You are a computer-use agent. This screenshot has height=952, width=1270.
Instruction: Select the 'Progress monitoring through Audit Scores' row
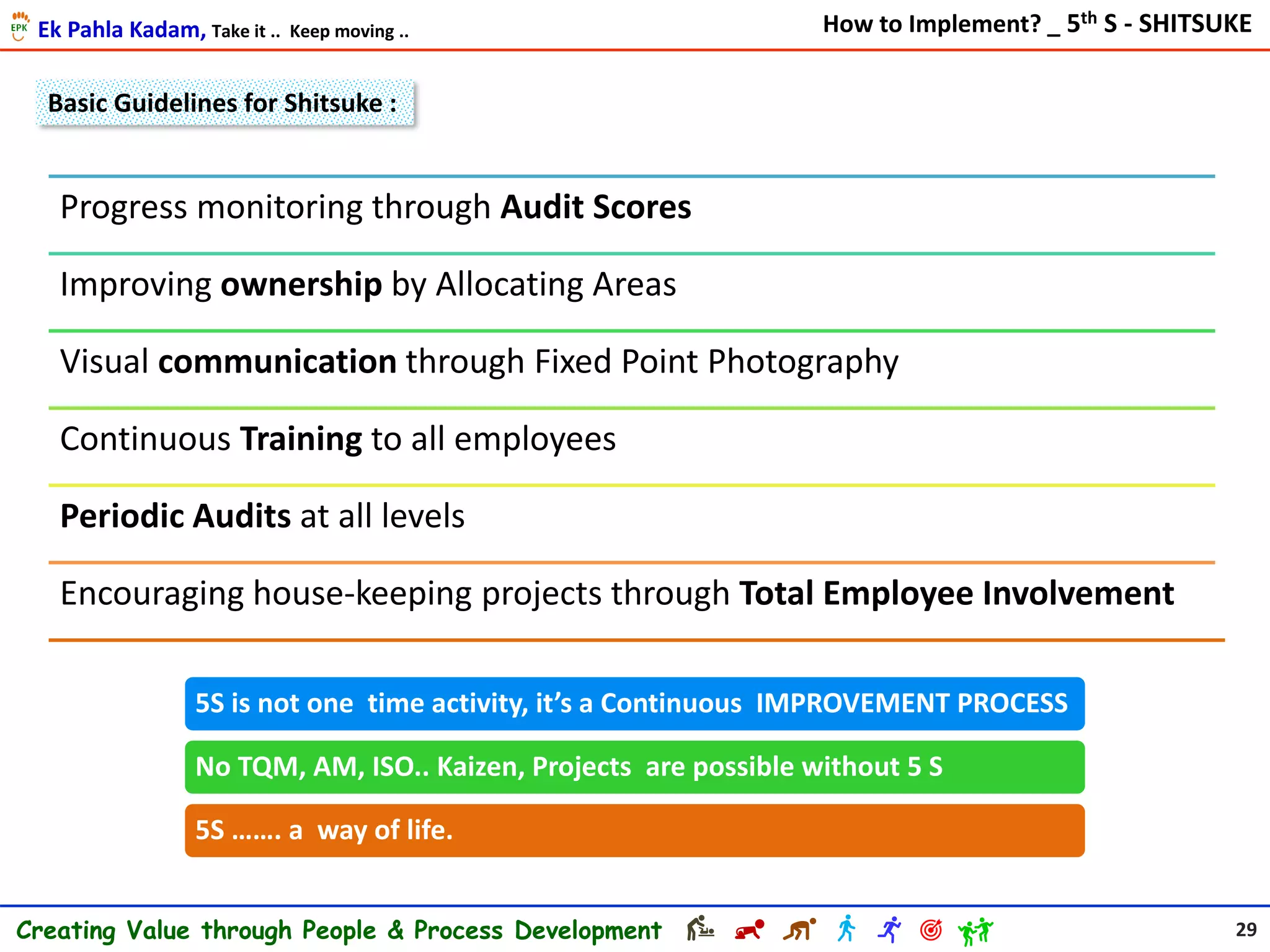pos(631,214)
